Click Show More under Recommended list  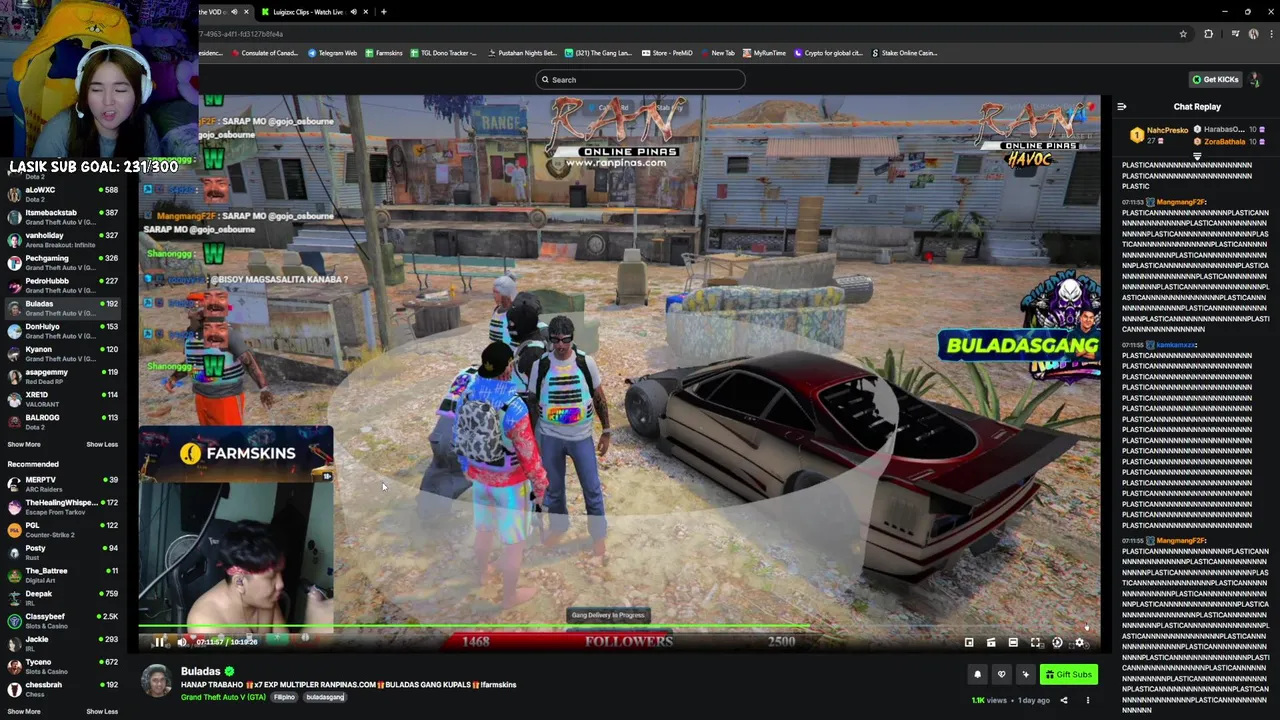click(24, 711)
